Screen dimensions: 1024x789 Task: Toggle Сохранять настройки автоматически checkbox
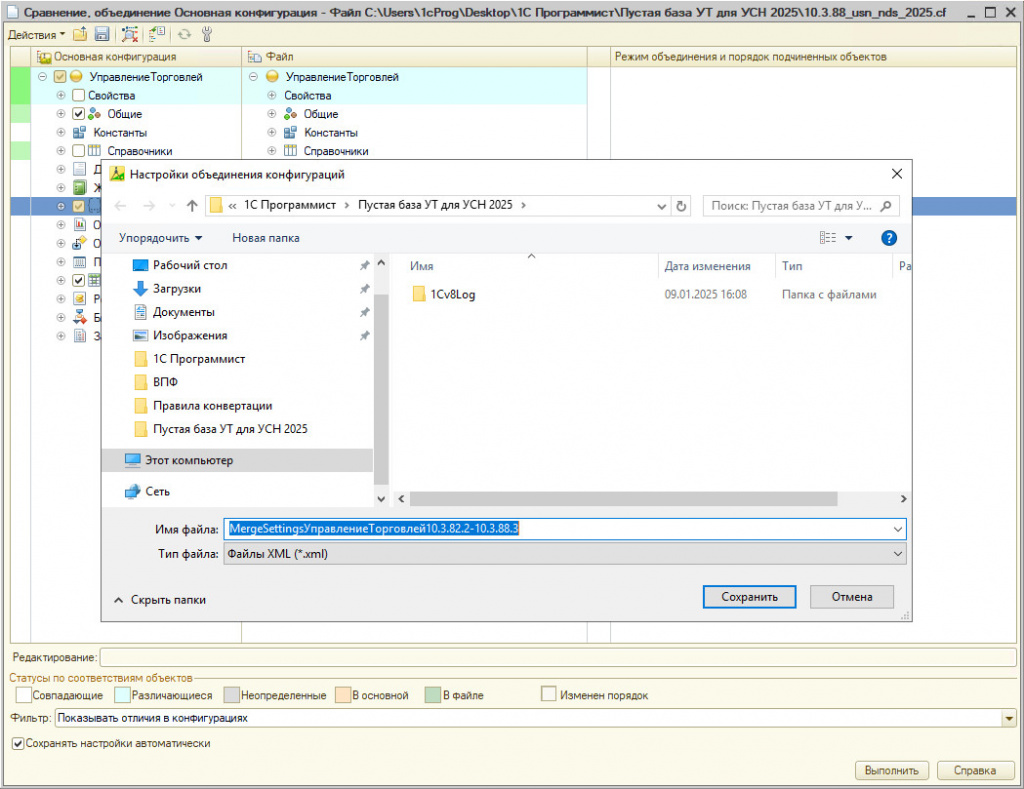pos(18,743)
